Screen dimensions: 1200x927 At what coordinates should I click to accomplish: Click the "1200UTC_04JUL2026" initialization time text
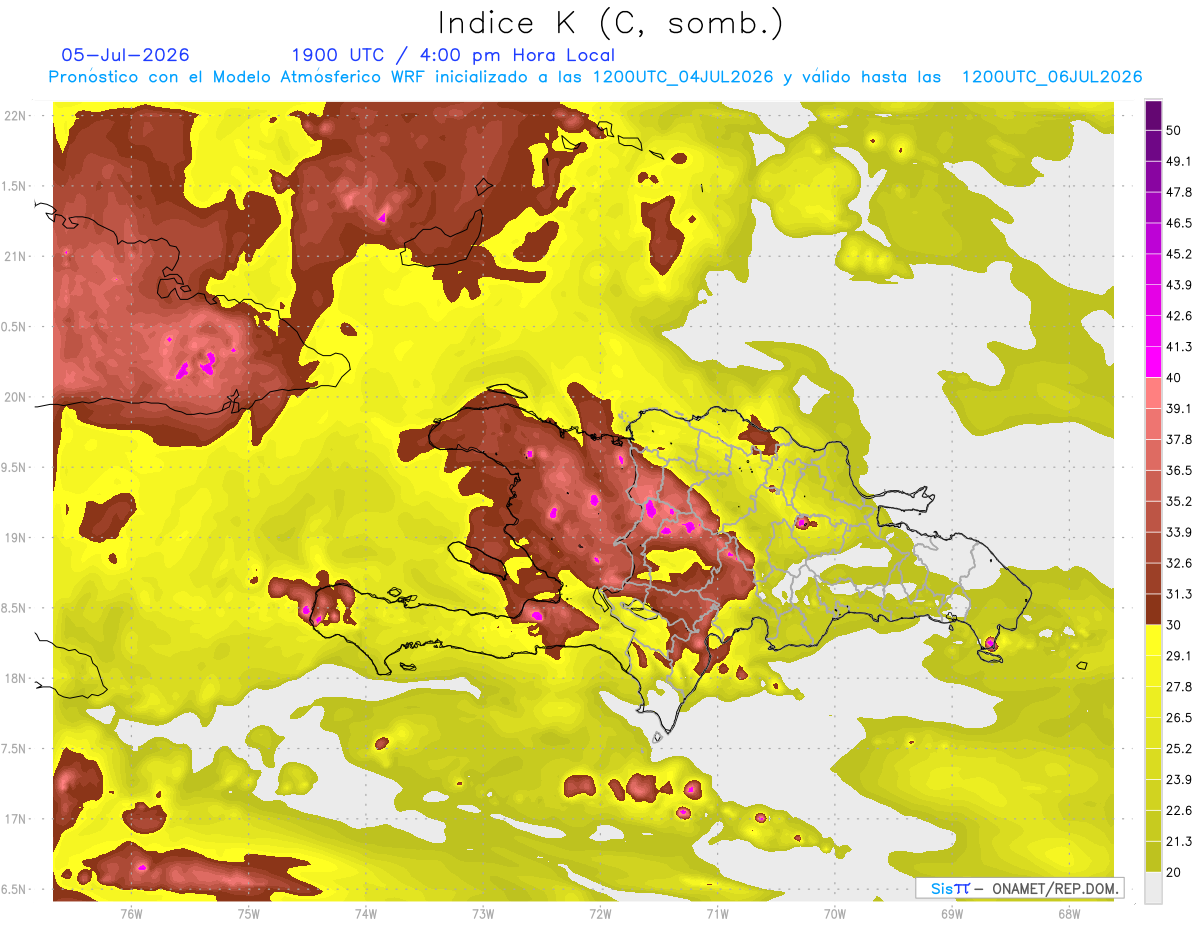(x=683, y=77)
